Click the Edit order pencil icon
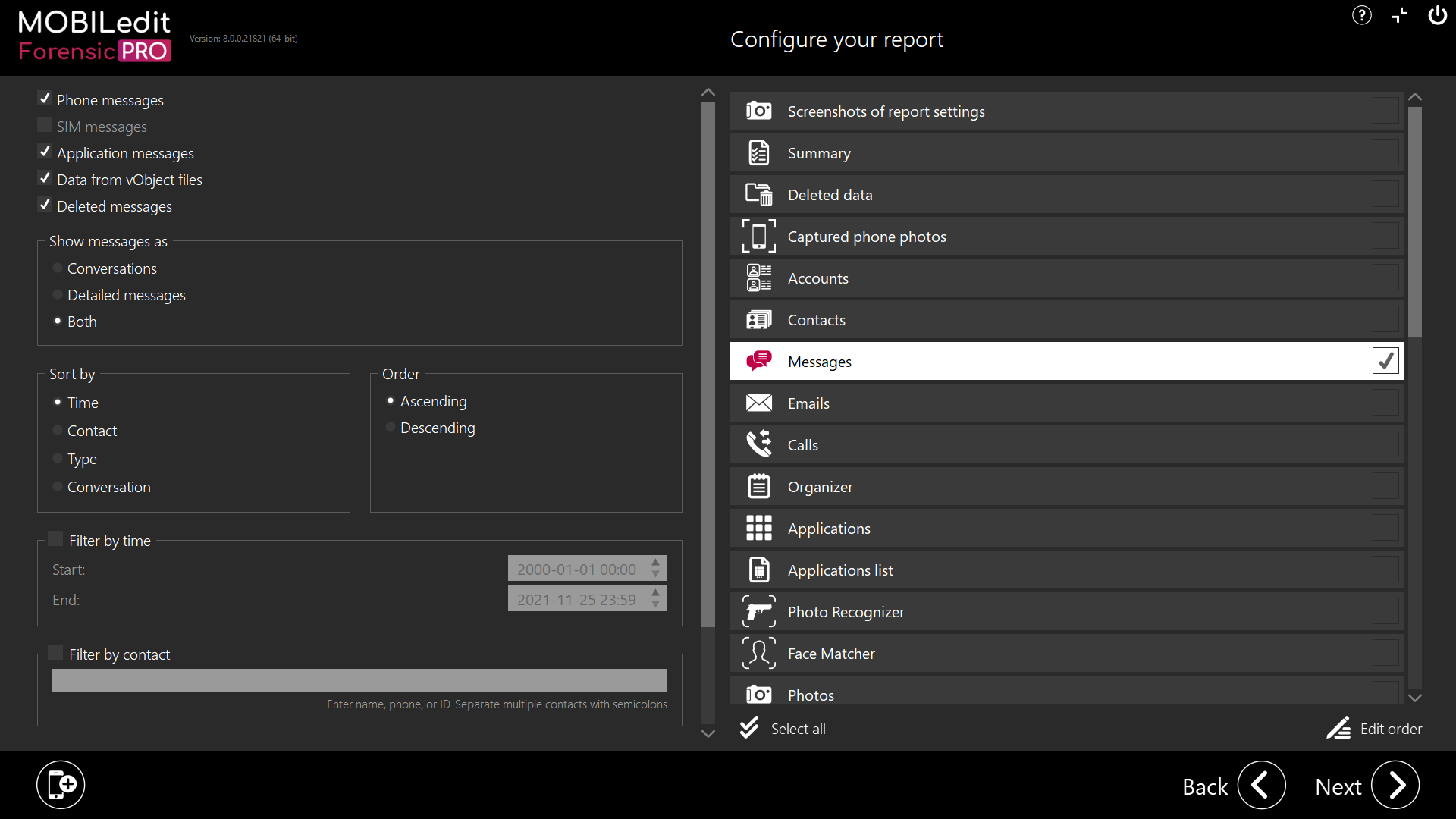 pos(1338,728)
